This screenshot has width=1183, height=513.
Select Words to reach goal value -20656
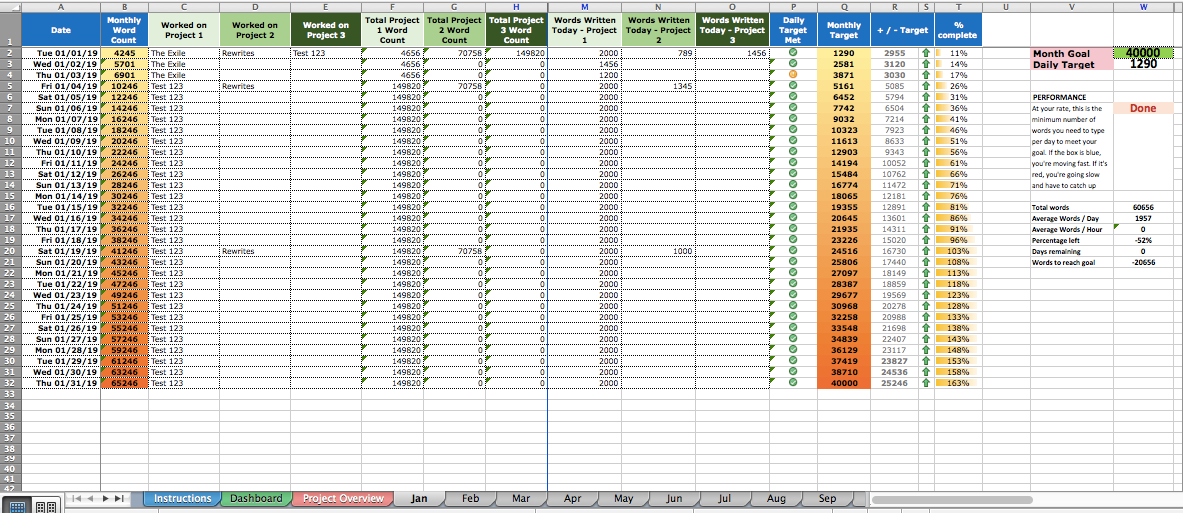tap(1143, 263)
